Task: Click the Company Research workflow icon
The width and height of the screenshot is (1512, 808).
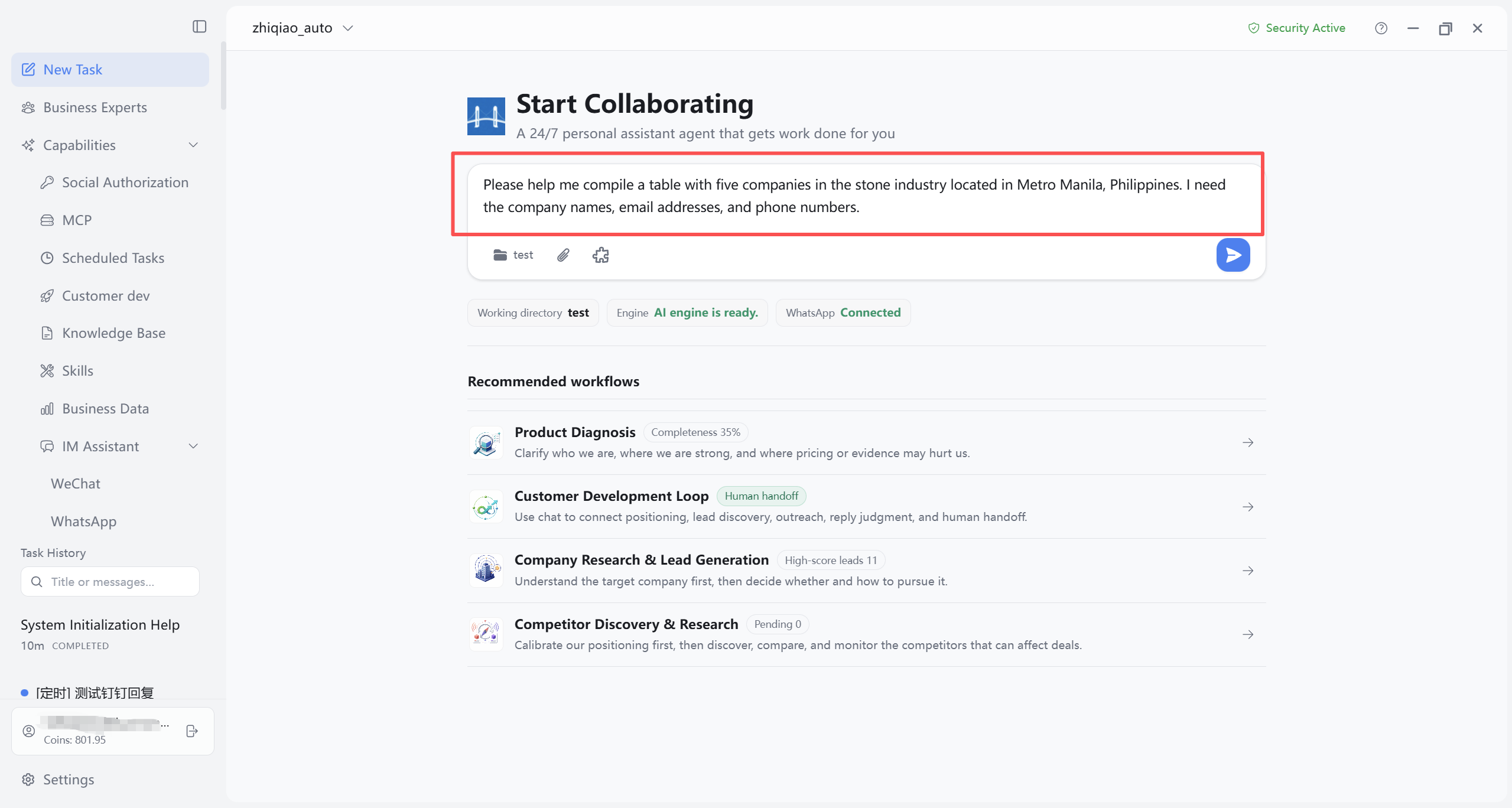Action: click(x=486, y=570)
